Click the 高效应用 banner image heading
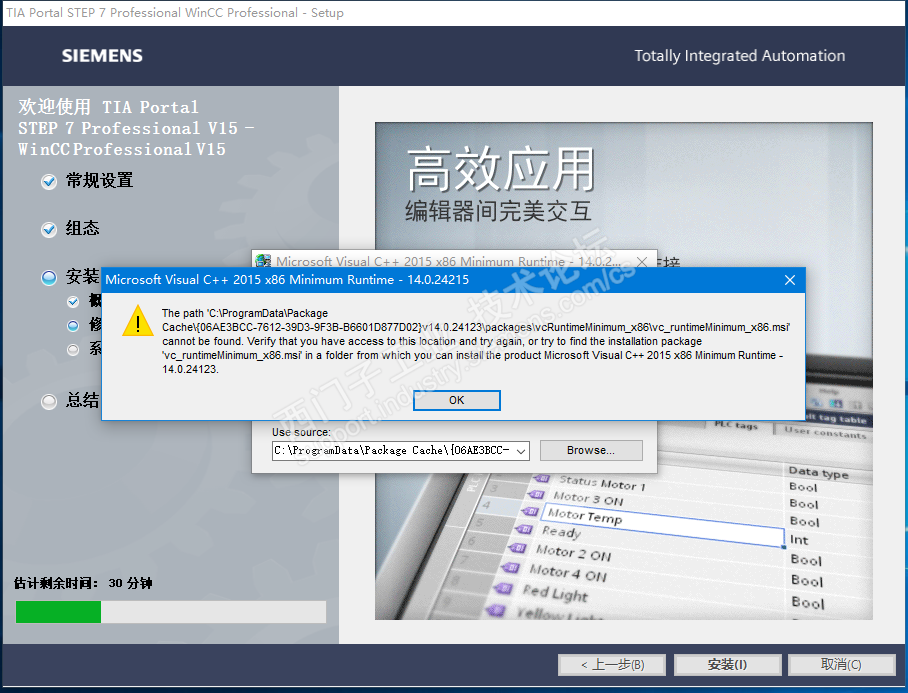The width and height of the screenshot is (908, 693). 501,169
